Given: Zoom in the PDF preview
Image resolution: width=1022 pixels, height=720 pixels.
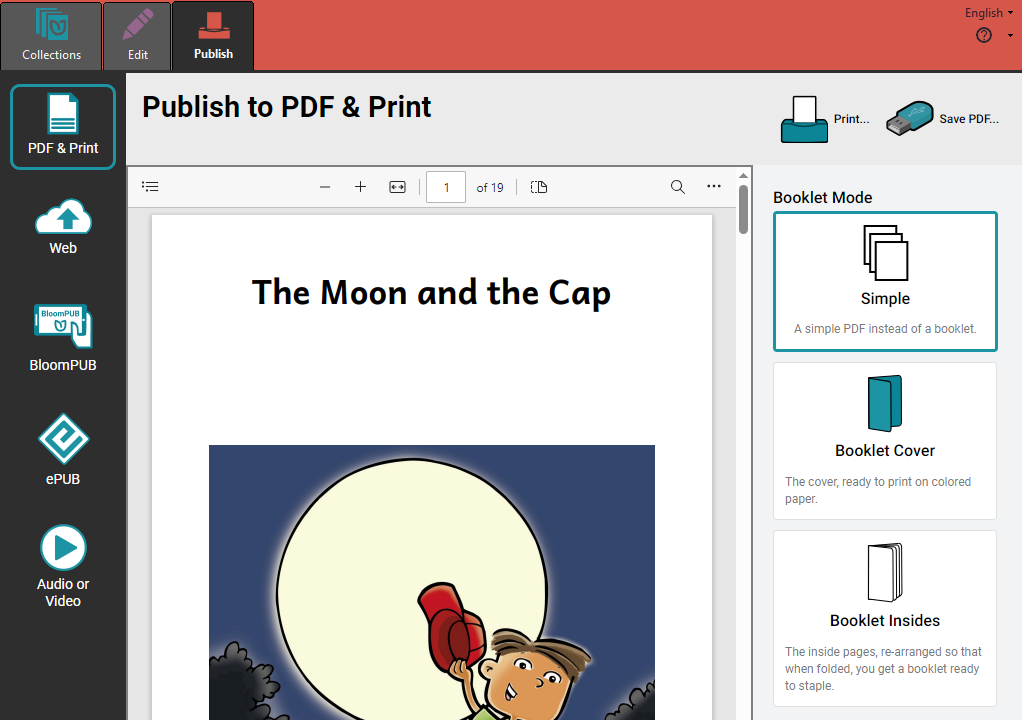Looking at the screenshot, I should point(360,187).
